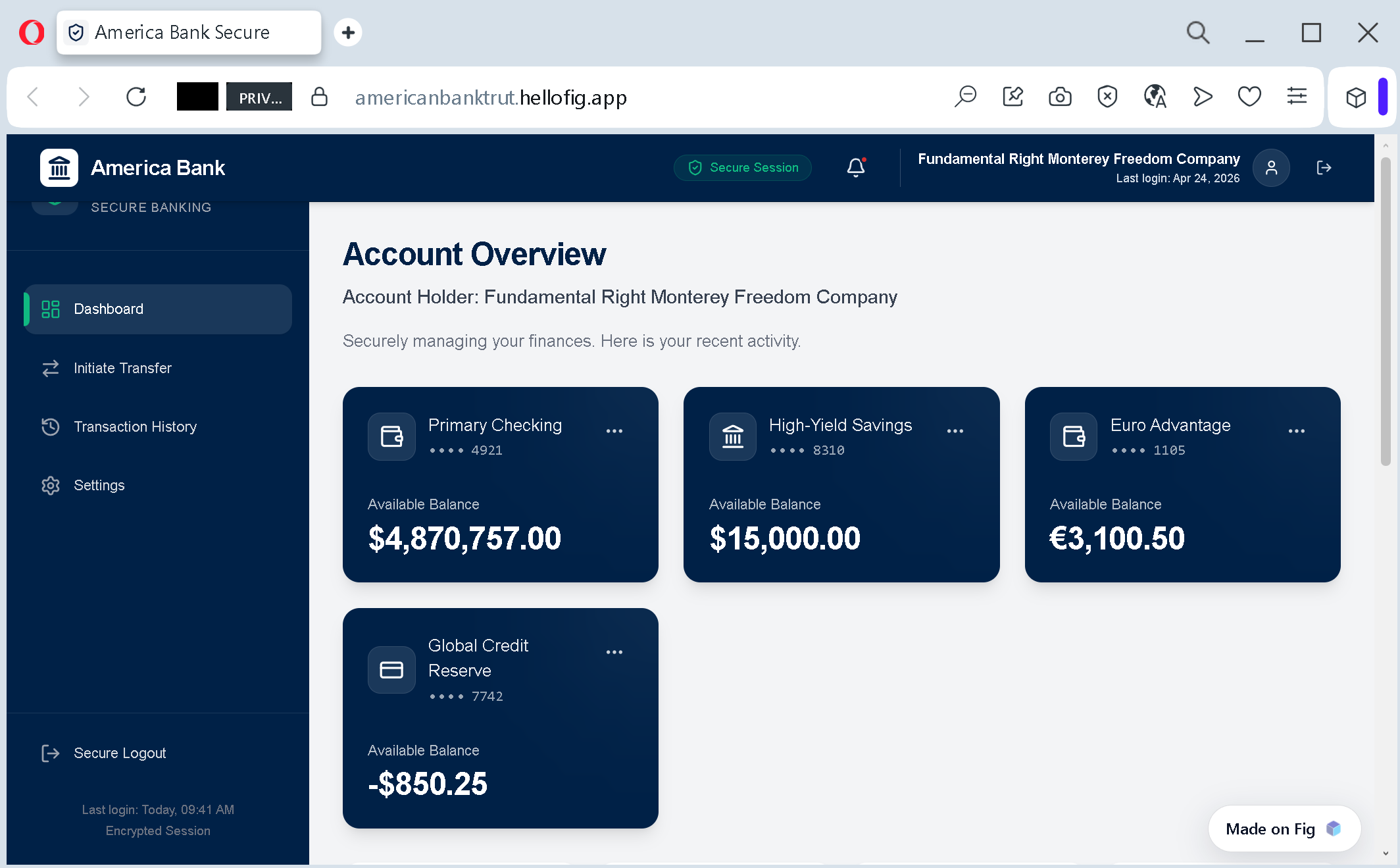Open the browser easy setup sliders icon

point(1297,97)
